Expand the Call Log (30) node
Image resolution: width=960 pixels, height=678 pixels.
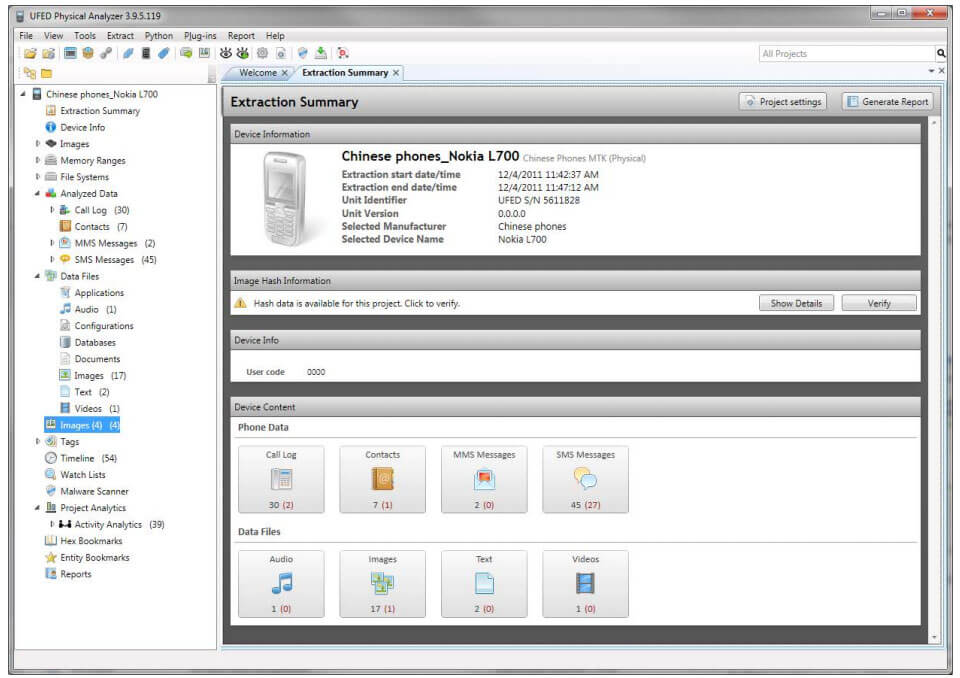52,210
